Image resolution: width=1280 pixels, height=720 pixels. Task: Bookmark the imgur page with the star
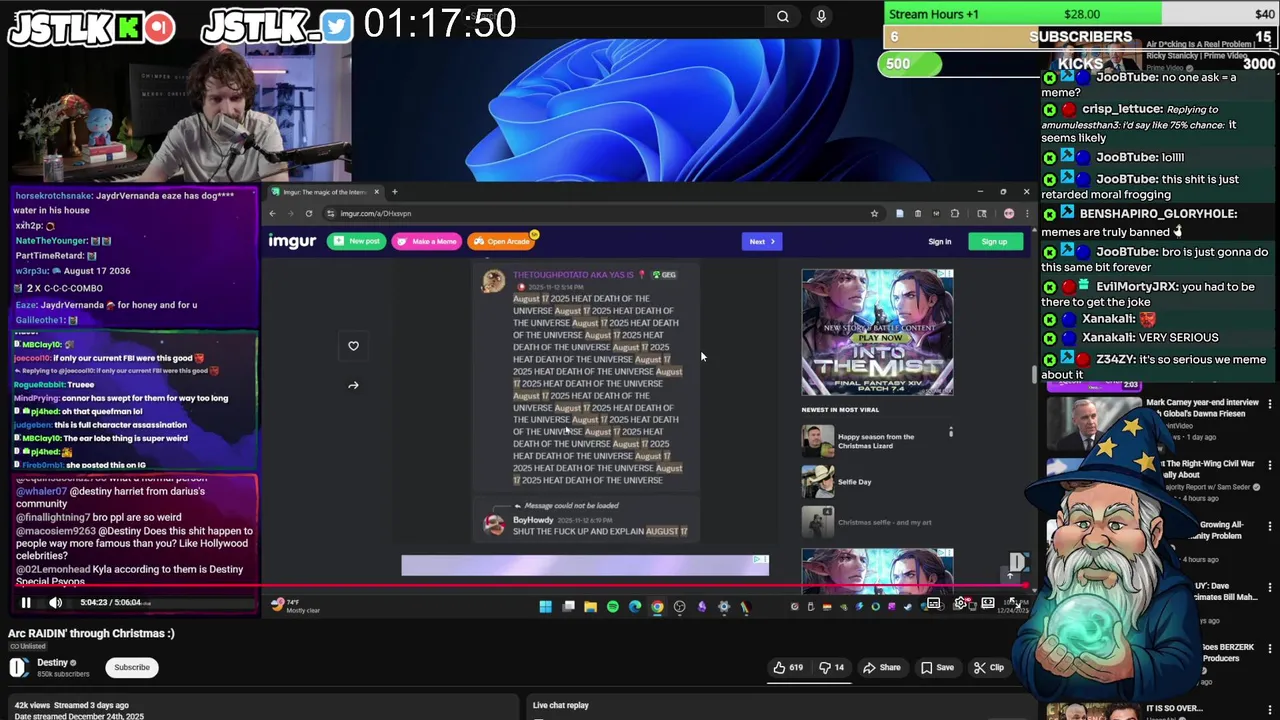[x=874, y=213]
